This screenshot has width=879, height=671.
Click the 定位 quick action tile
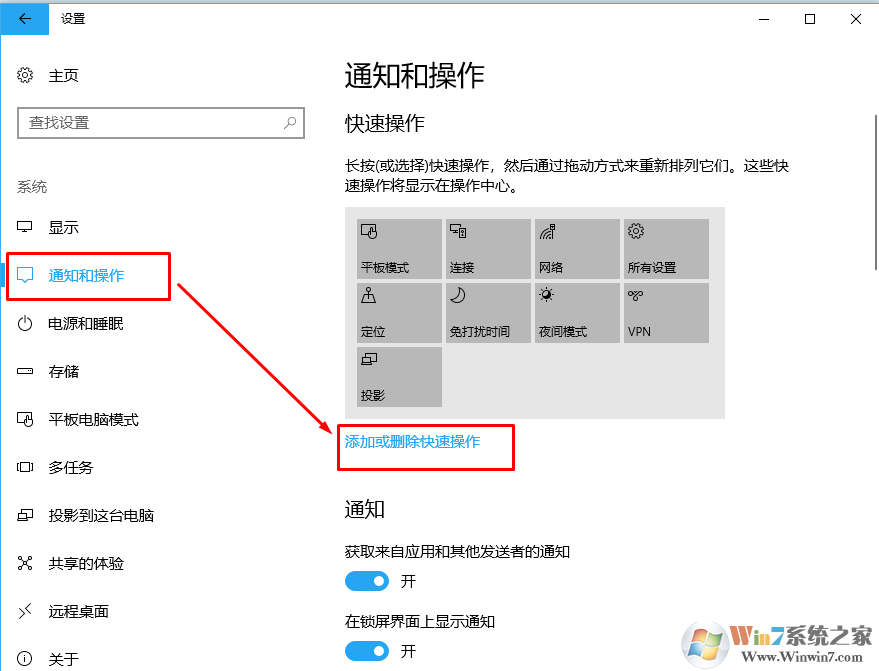pos(398,312)
